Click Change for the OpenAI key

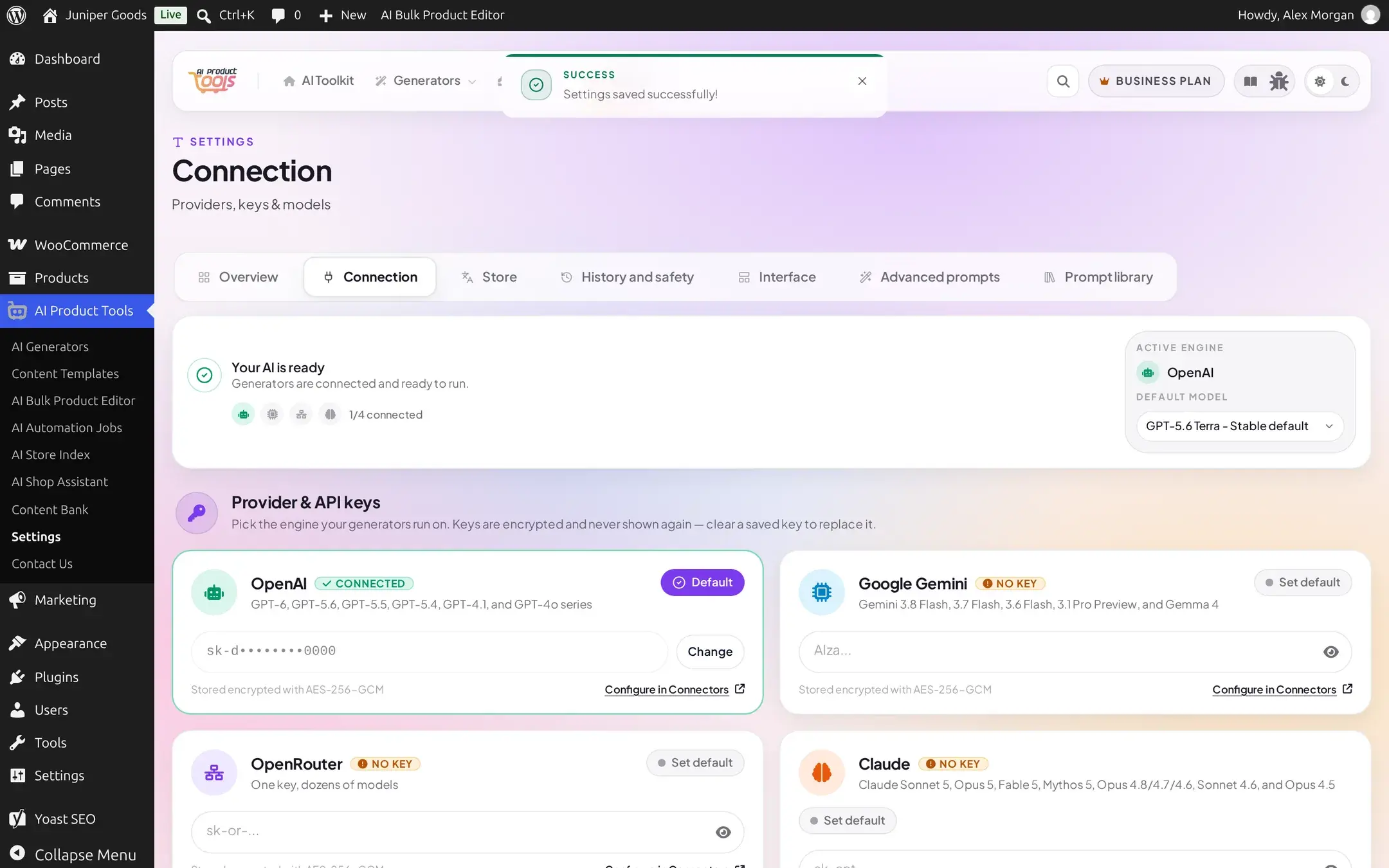710,652
